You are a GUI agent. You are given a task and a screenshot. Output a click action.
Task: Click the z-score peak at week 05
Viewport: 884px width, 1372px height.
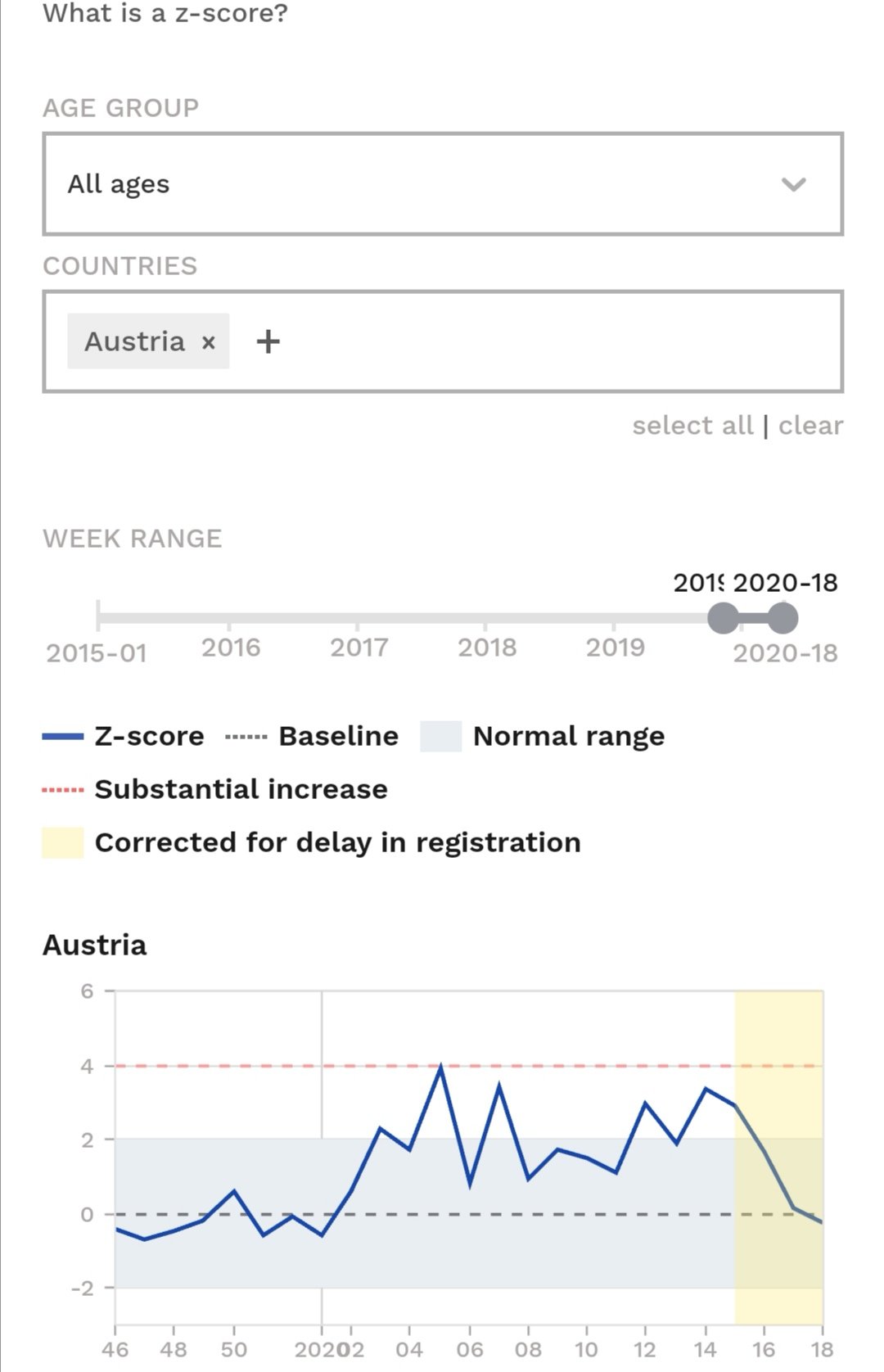440,1067
